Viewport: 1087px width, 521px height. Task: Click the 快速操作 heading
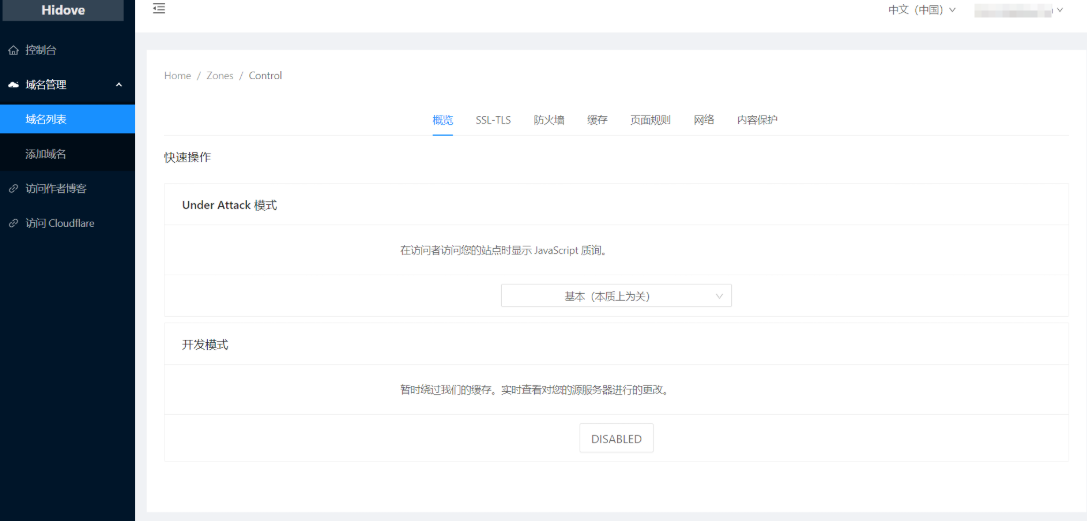tap(187, 158)
